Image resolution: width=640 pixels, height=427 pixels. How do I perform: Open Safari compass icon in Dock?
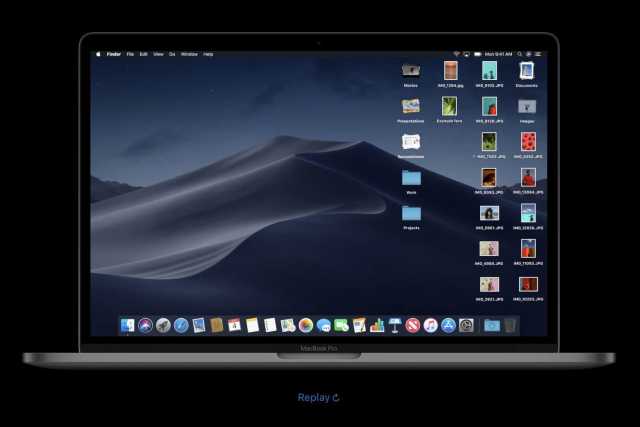(x=181, y=325)
